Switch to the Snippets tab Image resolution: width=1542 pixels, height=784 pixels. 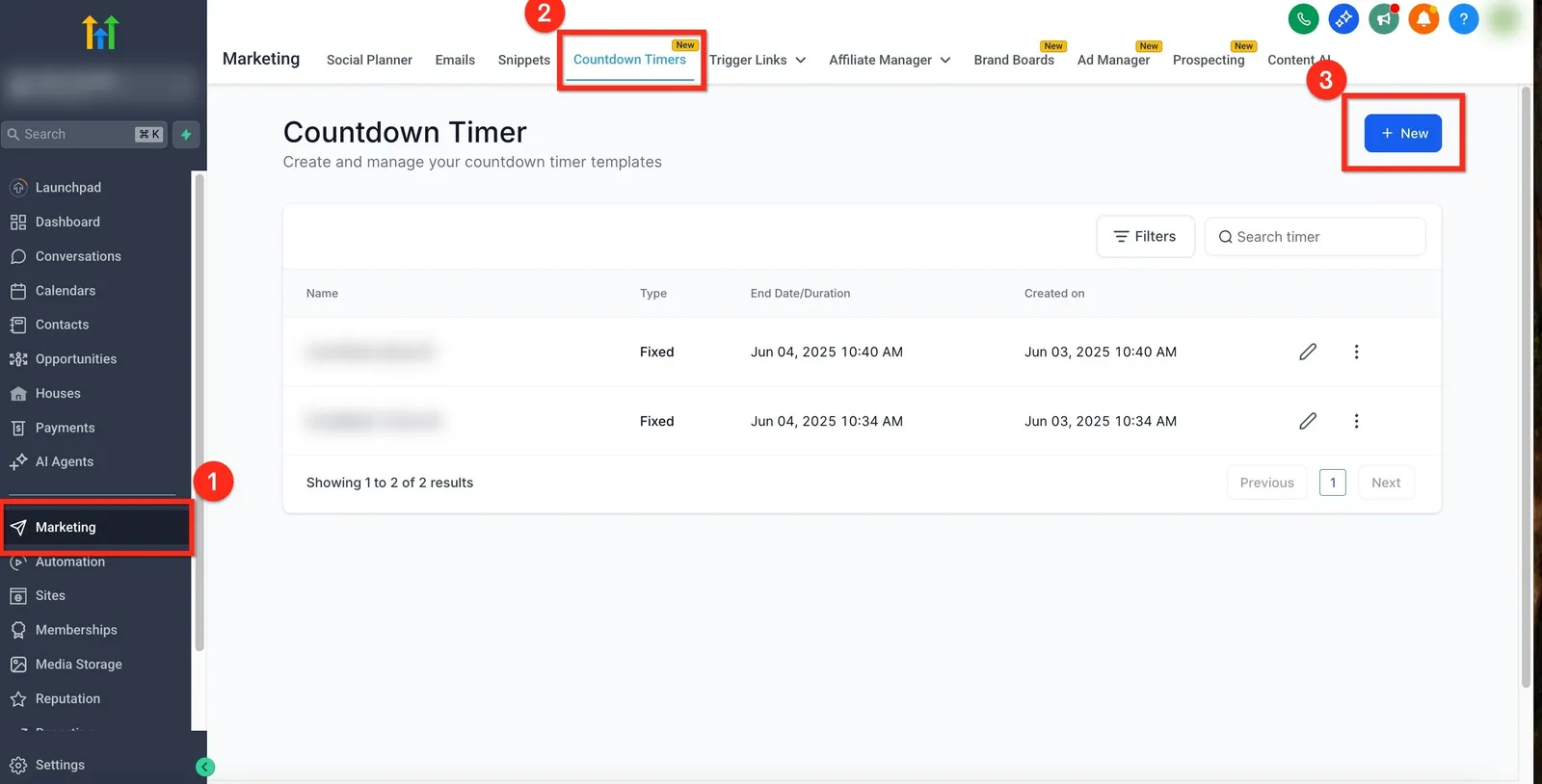[524, 60]
